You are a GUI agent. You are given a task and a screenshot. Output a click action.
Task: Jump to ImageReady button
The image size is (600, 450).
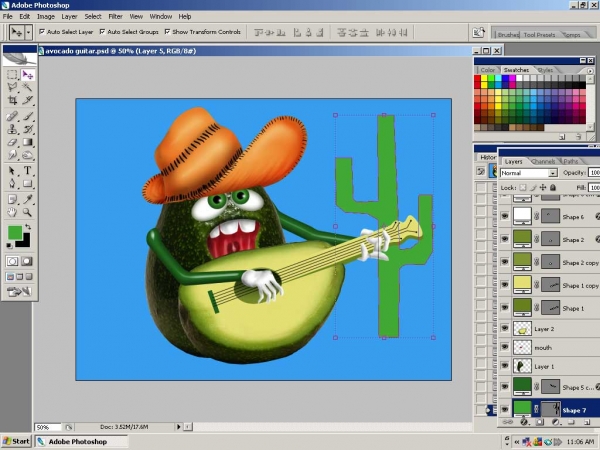click(18, 292)
